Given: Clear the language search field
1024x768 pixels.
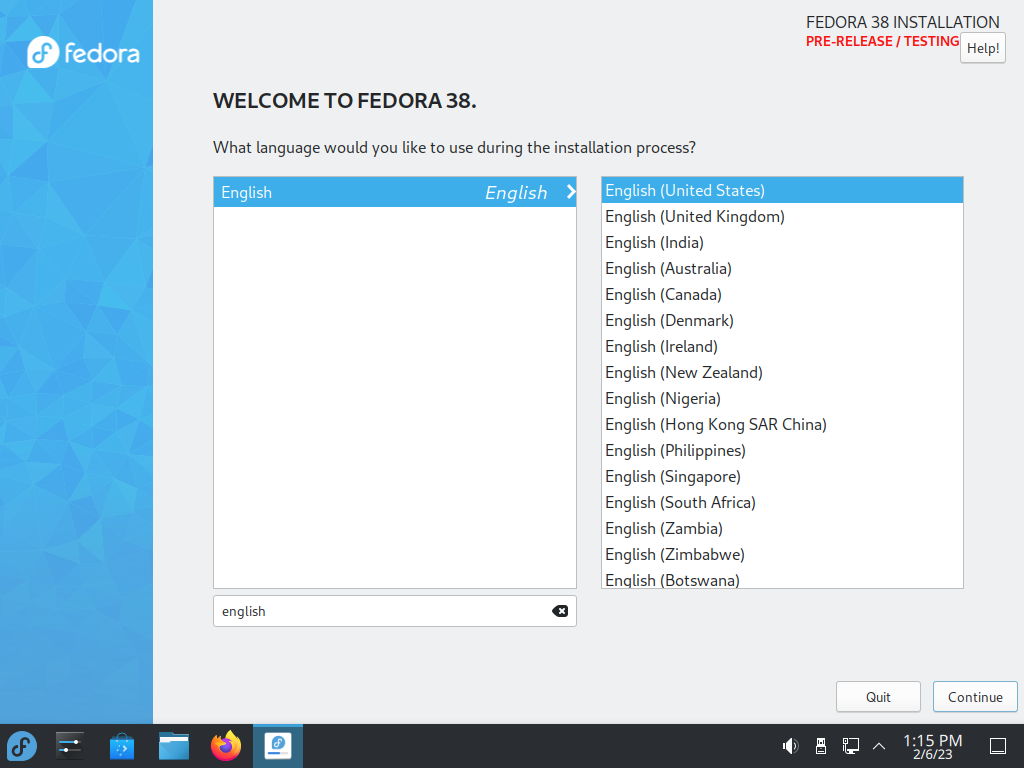Looking at the screenshot, I should click(x=560, y=611).
